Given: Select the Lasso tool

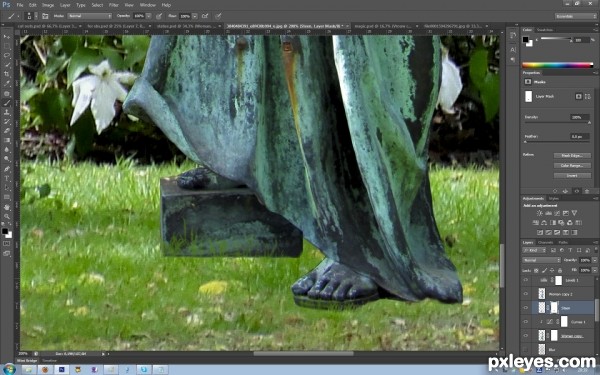Looking at the screenshot, I should click(x=7, y=55).
